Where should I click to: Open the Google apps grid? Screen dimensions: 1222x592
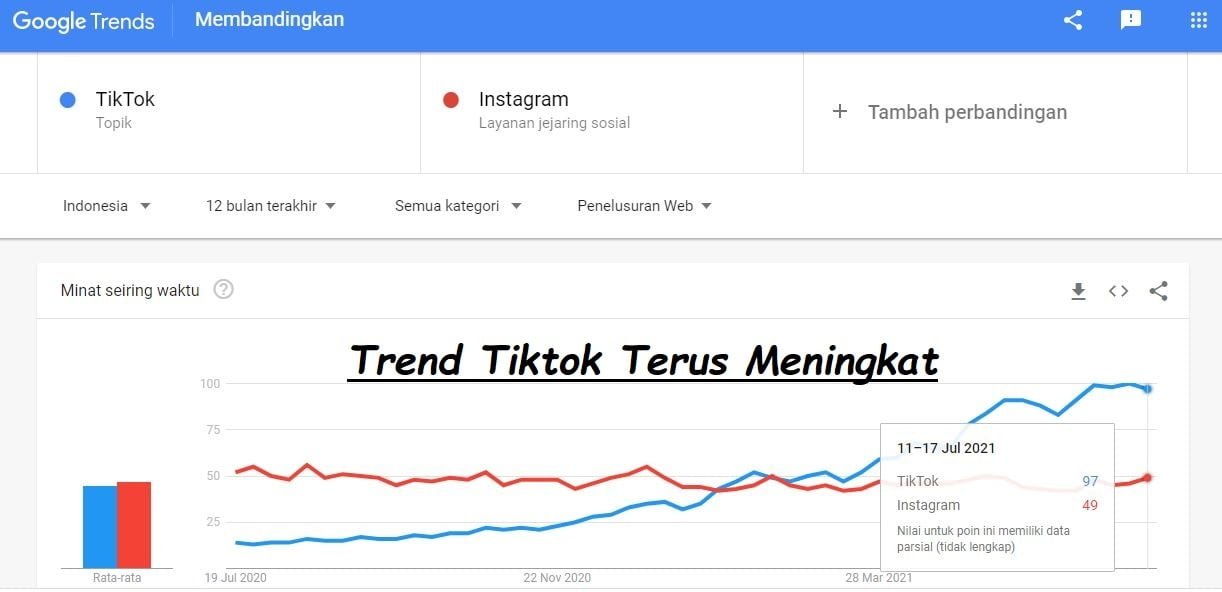(x=1199, y=20)
